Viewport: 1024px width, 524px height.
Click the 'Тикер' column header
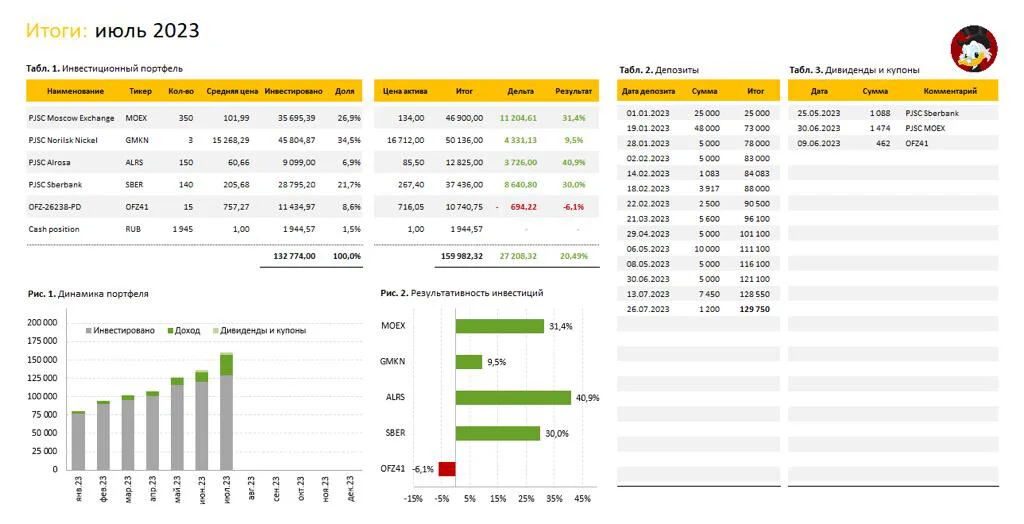click(140, 91)
